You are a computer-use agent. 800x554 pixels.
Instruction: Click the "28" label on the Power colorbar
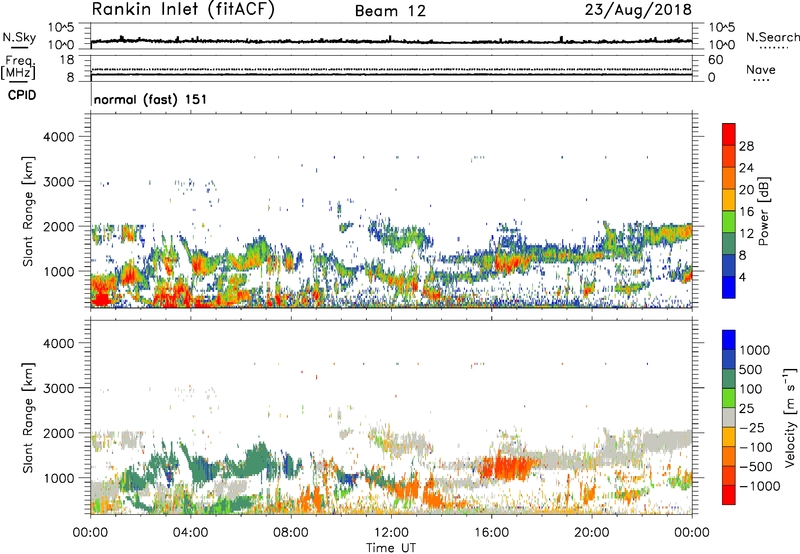(746, 146)
